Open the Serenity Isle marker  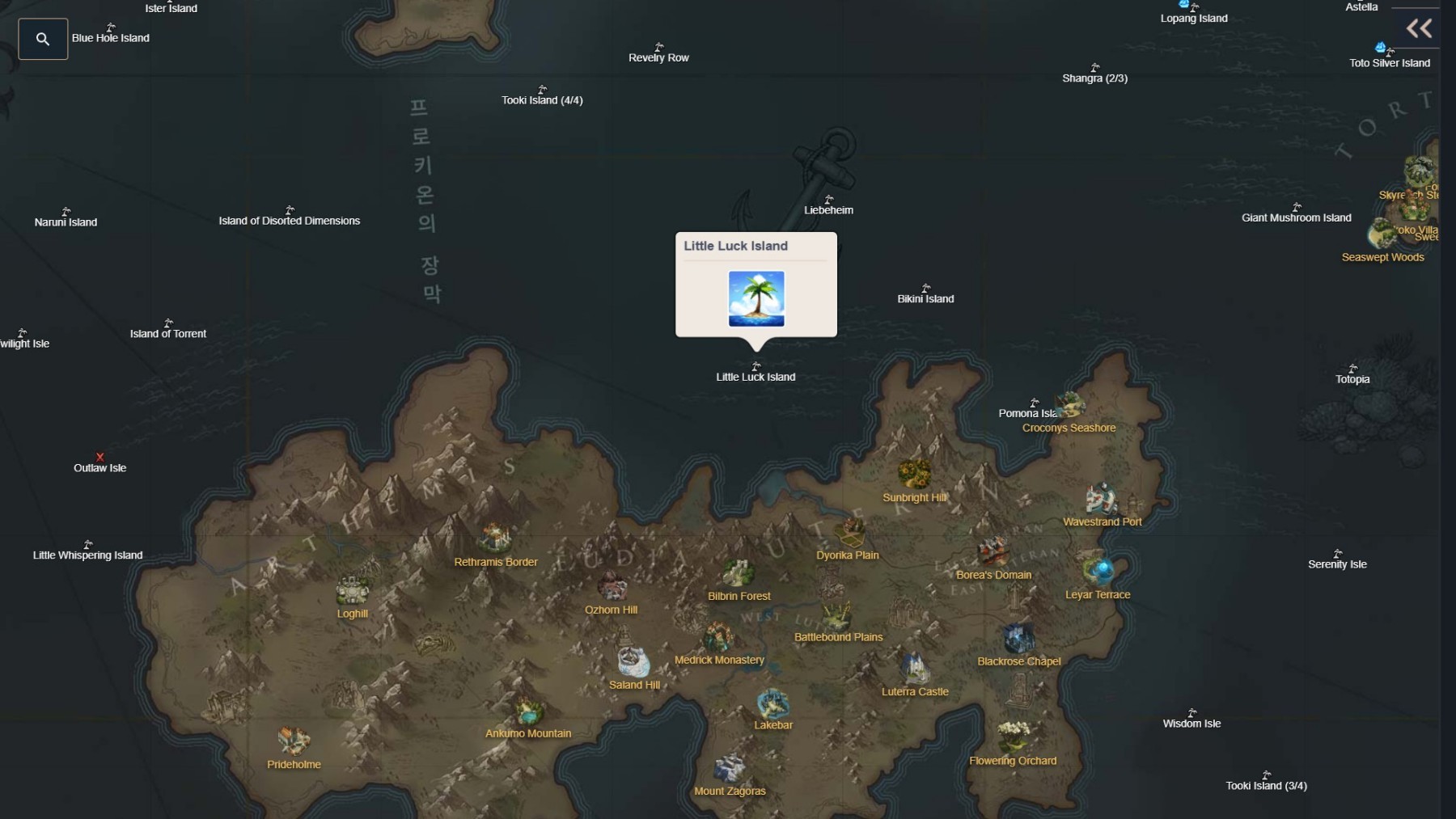tap(1337, 553)
